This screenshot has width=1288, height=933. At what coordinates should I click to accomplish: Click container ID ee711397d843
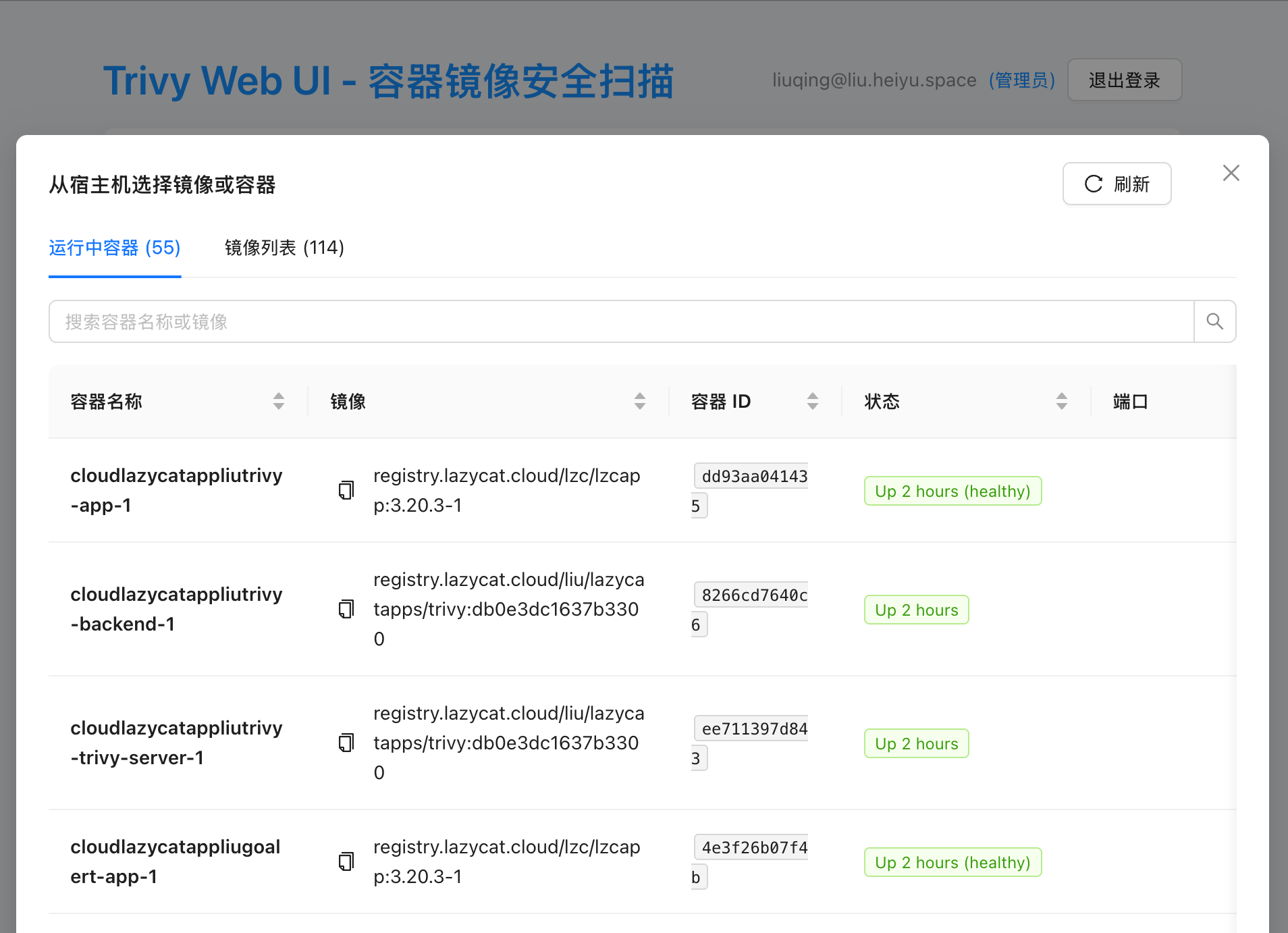tap(750, 743)
